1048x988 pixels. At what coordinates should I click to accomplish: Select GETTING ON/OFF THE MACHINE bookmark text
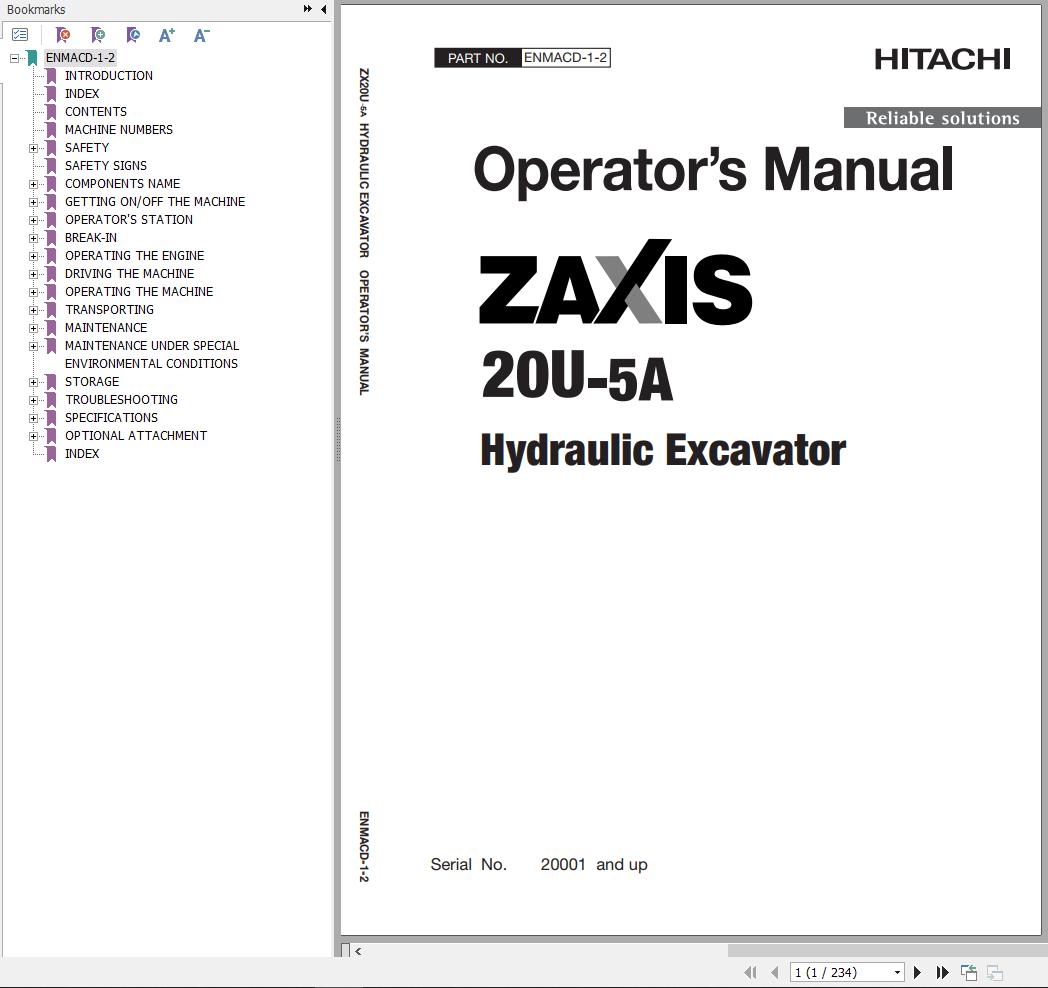tap(155, 202)
